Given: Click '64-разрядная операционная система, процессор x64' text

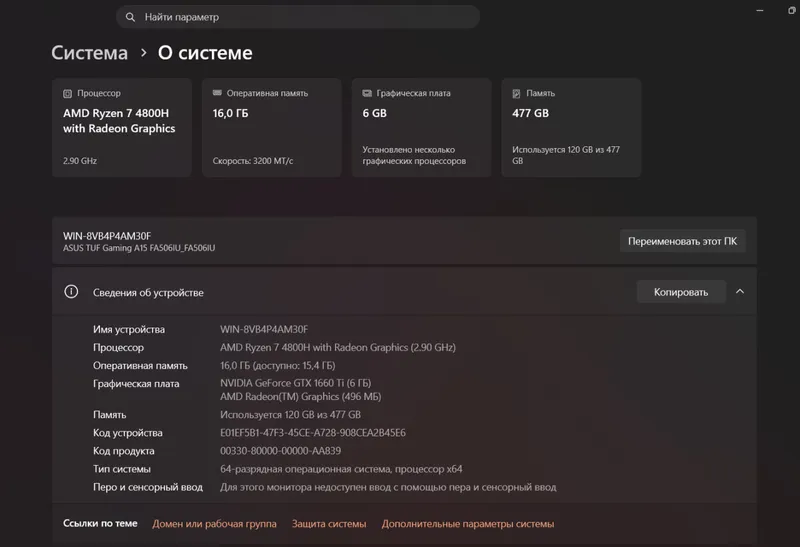Looking at the screenshot, I should click(x=341, y=469).
